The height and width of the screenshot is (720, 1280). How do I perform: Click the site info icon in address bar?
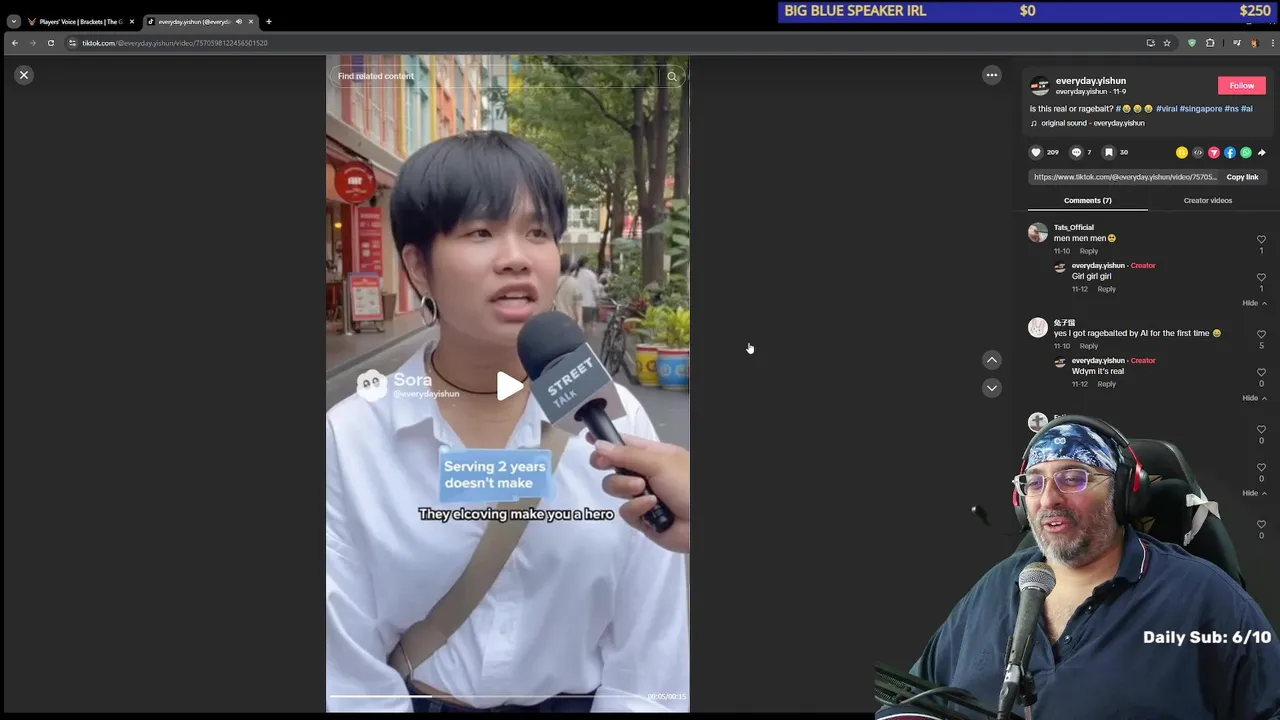click(x=72, y=43)
